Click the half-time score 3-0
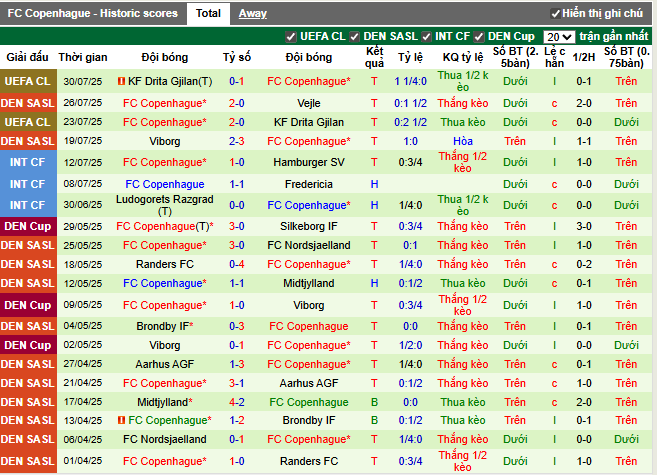657x475 pixels. point(584,226)
